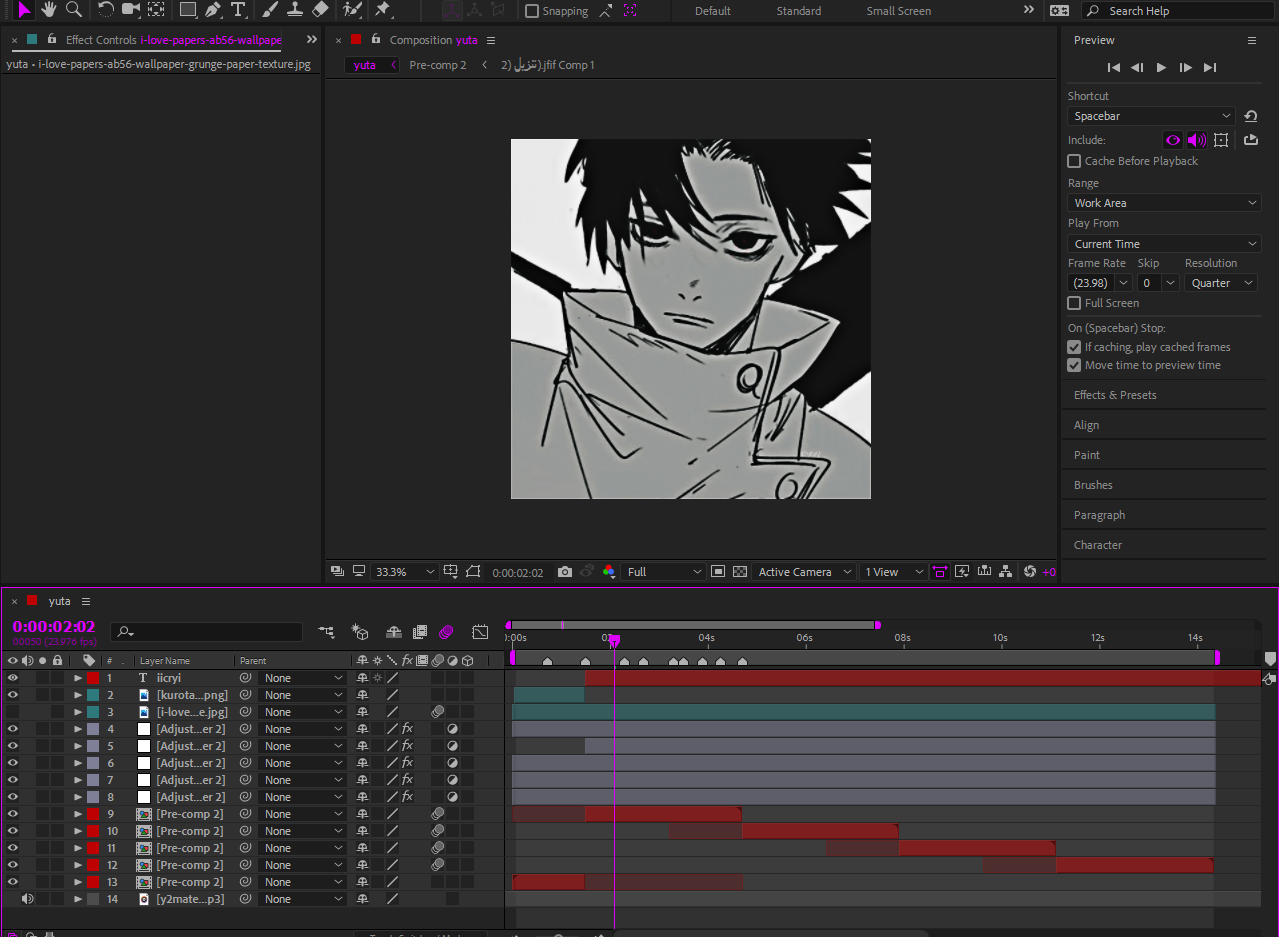The height and width of the screenshot is (937, 1279).
Task: Uncheck If caching, play cached frames
Action: pyautogui.click(x=1074, y=347)
